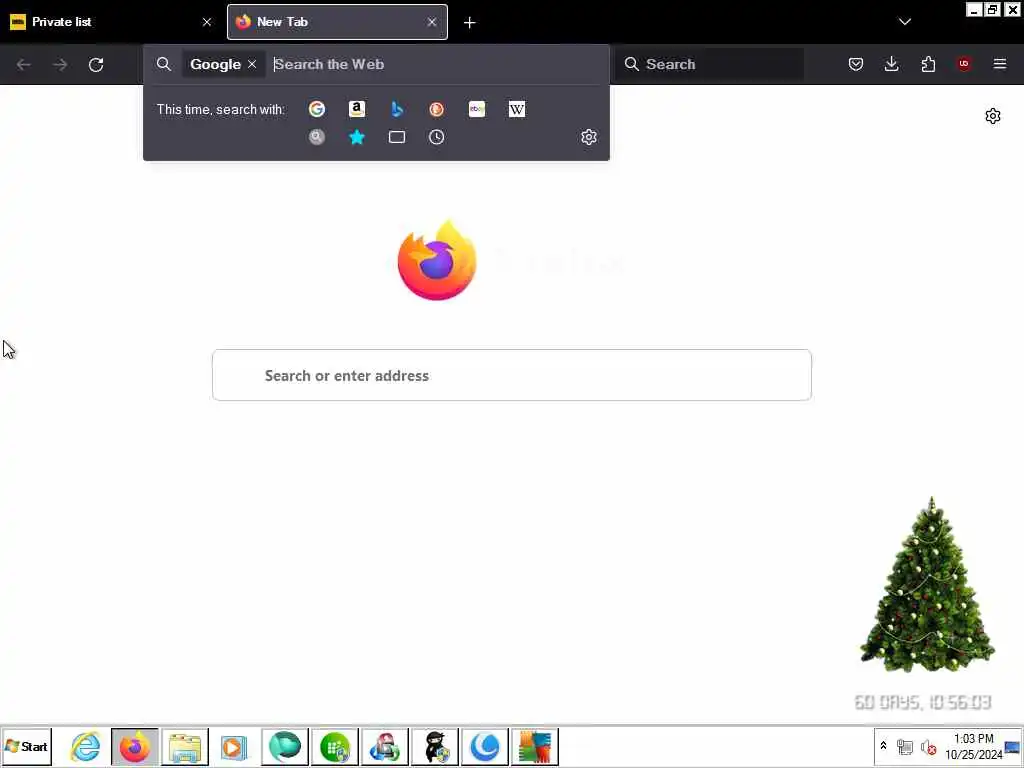Click the toolbar Search box

click(x=709, y=64)
